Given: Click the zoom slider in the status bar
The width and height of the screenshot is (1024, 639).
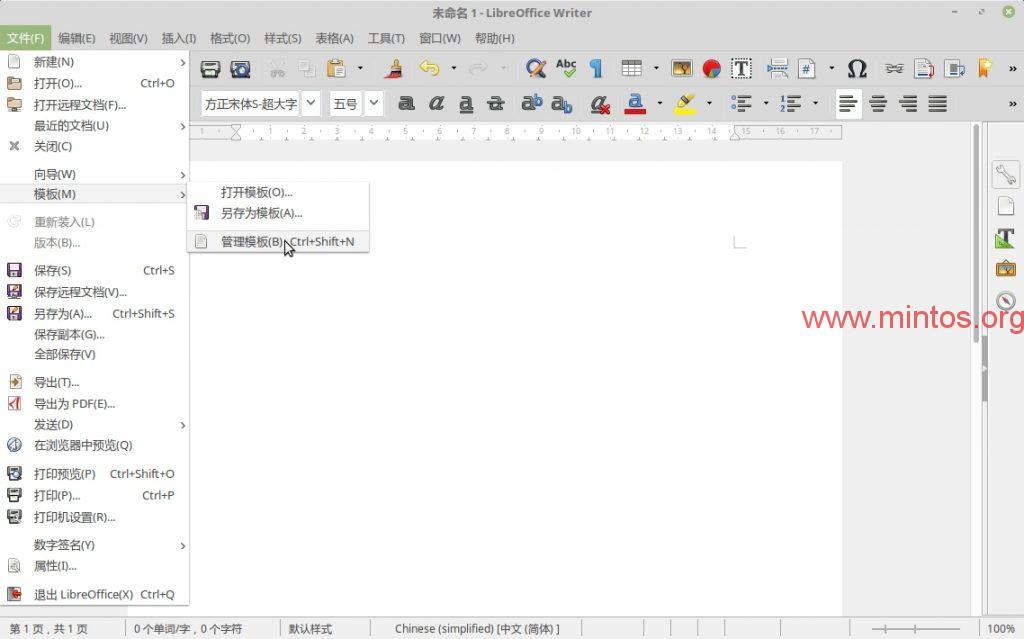Looking at the screenshot, I should [x=921, y=629].
